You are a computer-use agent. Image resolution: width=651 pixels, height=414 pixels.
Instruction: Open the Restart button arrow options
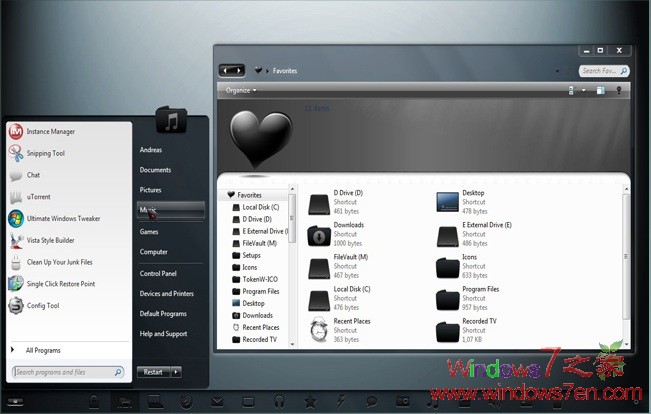(x=177, y=372)
